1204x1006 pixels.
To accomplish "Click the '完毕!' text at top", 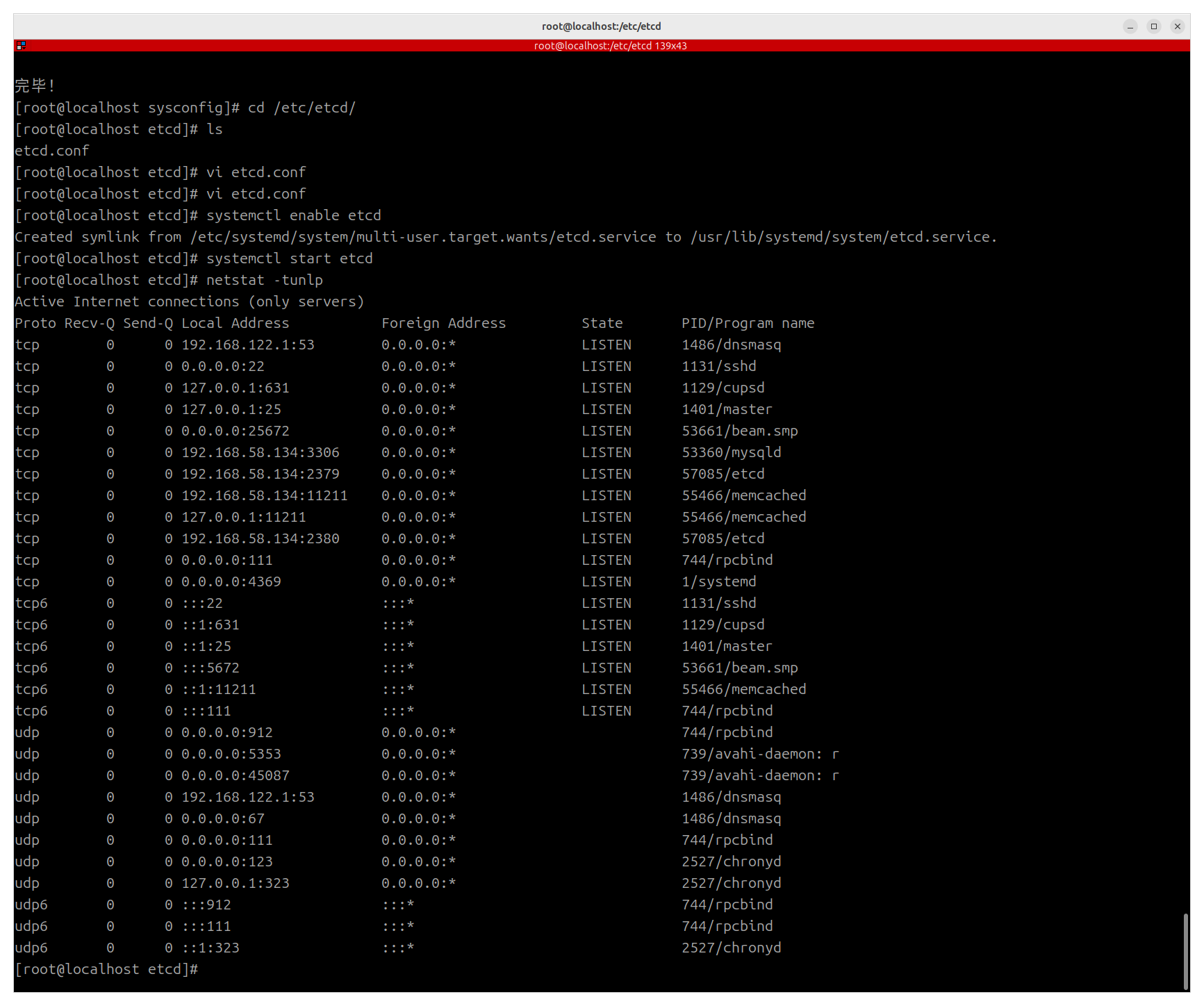I will click(x=35, y=85).
